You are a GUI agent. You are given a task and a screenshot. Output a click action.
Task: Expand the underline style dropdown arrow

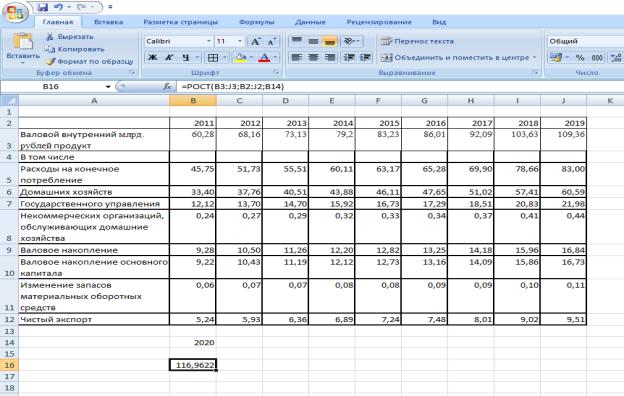tap(197, 58)
